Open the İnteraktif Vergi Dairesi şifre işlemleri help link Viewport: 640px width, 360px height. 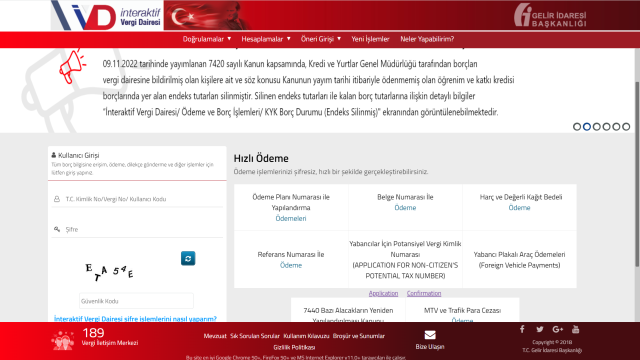pyautogui.click(x=135, y=318)
